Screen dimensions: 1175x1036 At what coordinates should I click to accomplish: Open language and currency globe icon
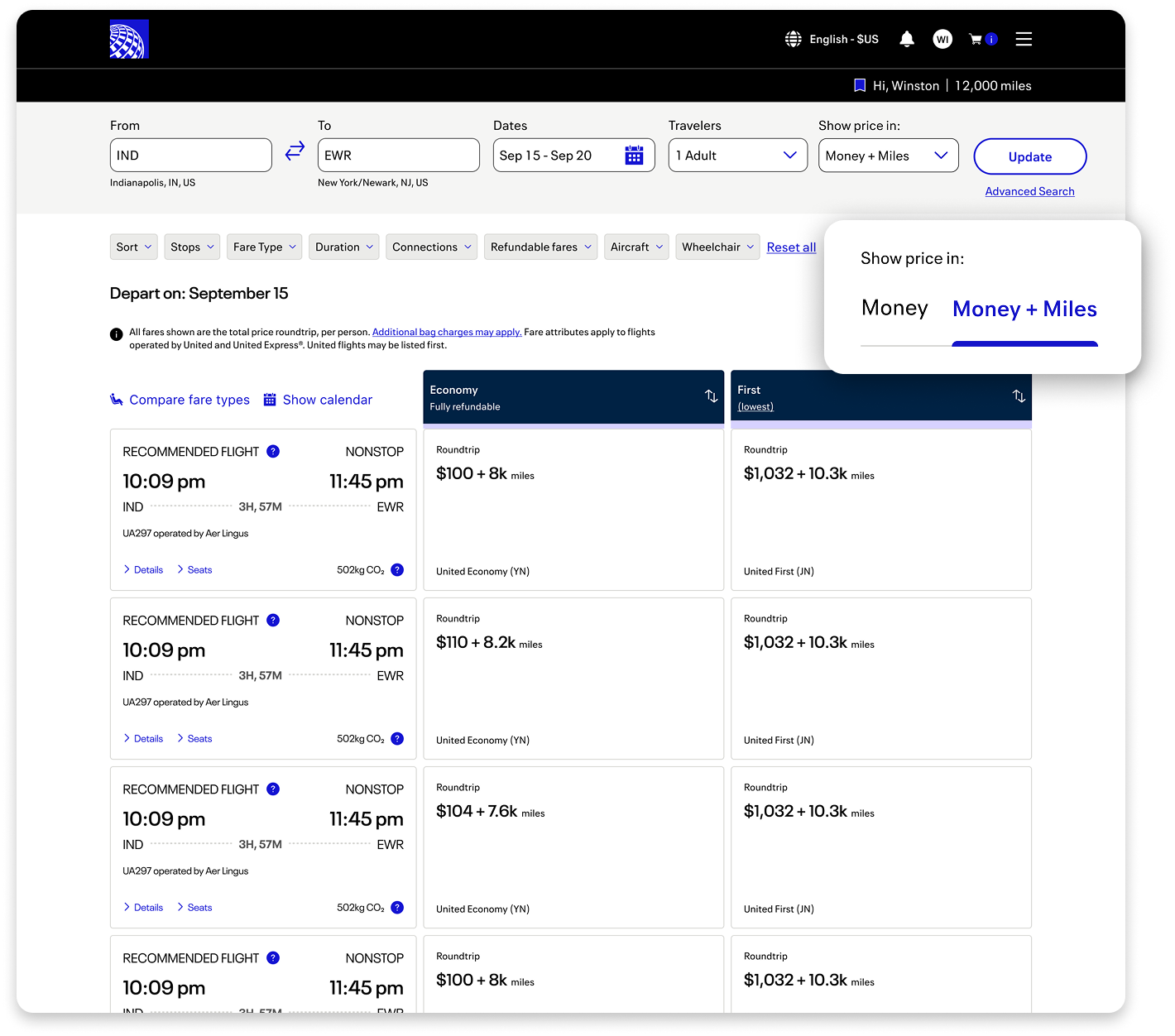coord(794,39)
